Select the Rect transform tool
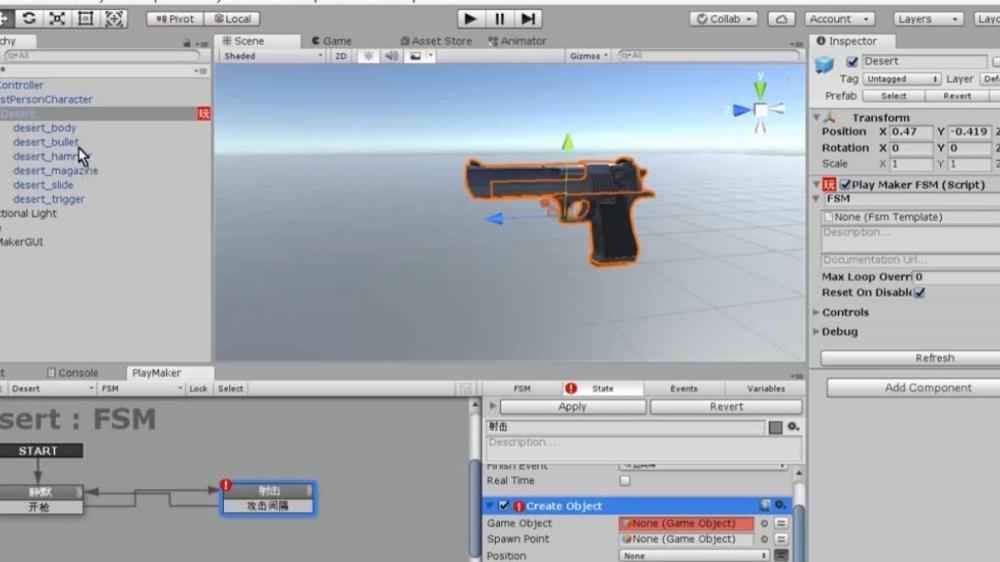 point(85,18)
